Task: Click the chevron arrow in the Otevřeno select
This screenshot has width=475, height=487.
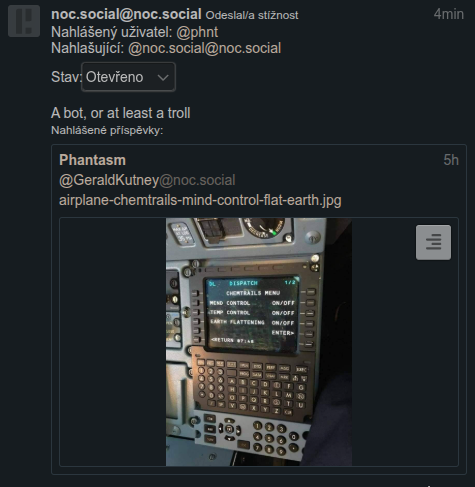Action: (x=163, y=78)
